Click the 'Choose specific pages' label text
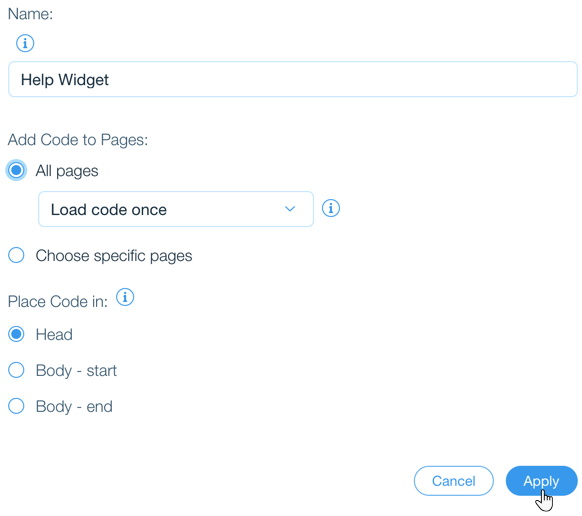Image resolution: width=582 pixels, height=516 pixels. point(114,256)
